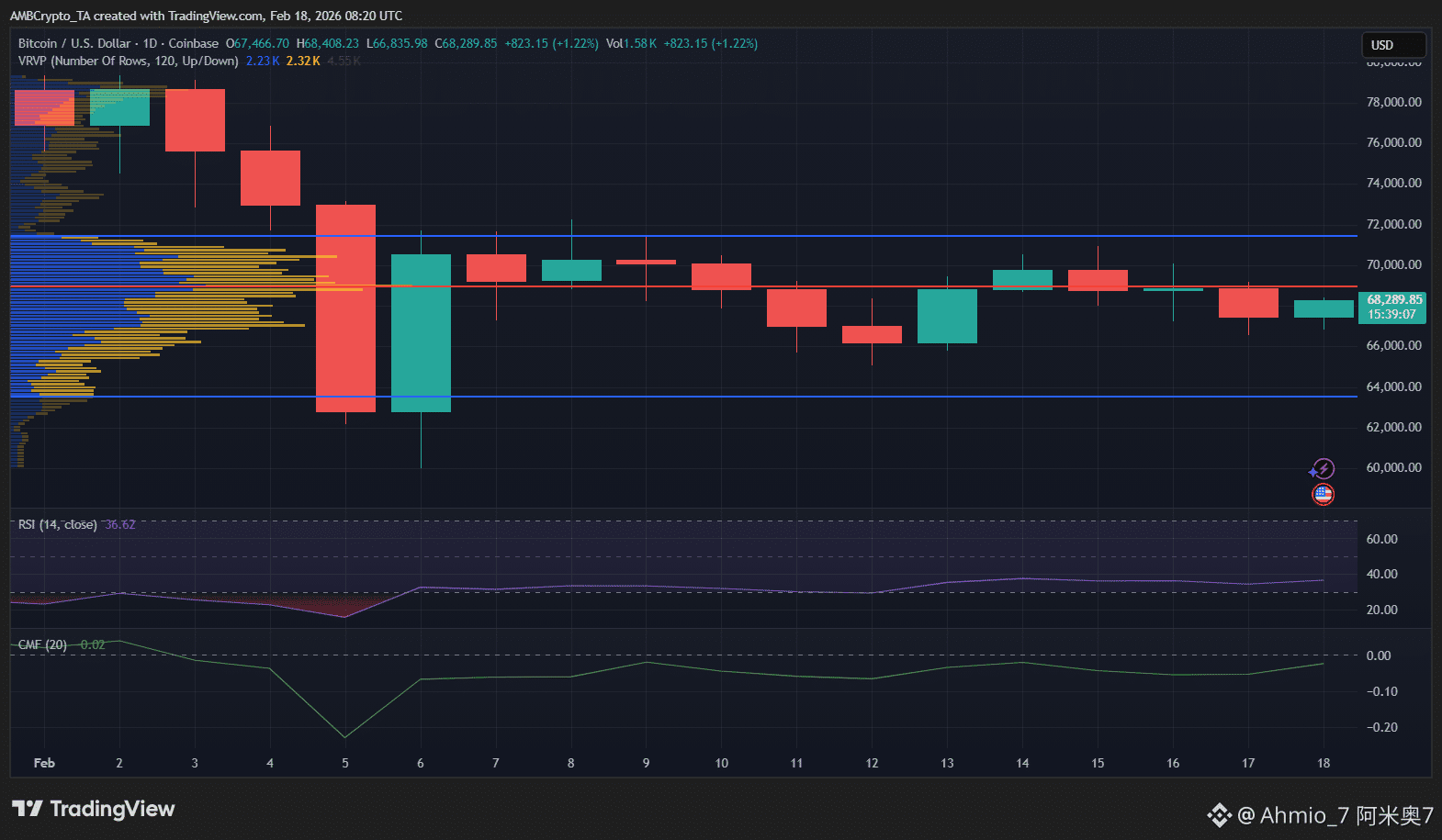This screenshot has height=840, width=1442.
Task: Click the Vol 1.58K reading in the header
Action: (x=631, y=43)
